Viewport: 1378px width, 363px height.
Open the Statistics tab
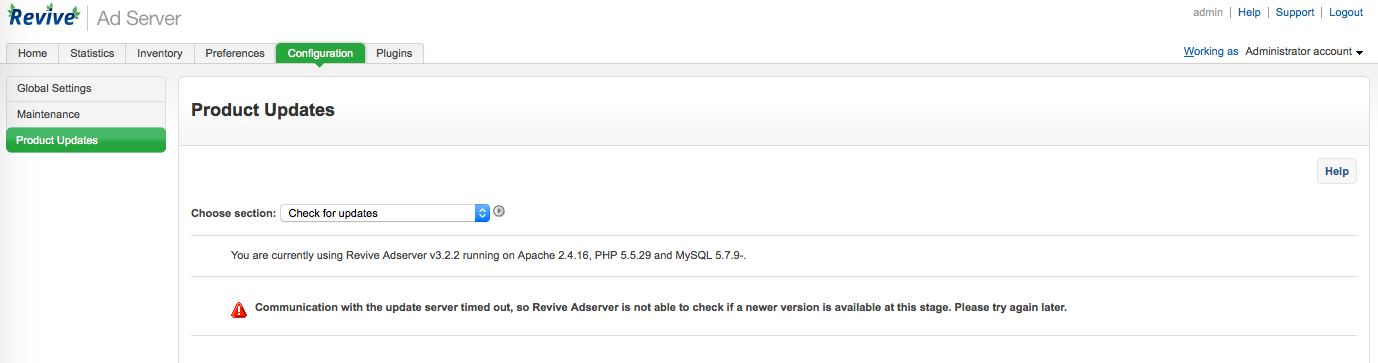92,53
